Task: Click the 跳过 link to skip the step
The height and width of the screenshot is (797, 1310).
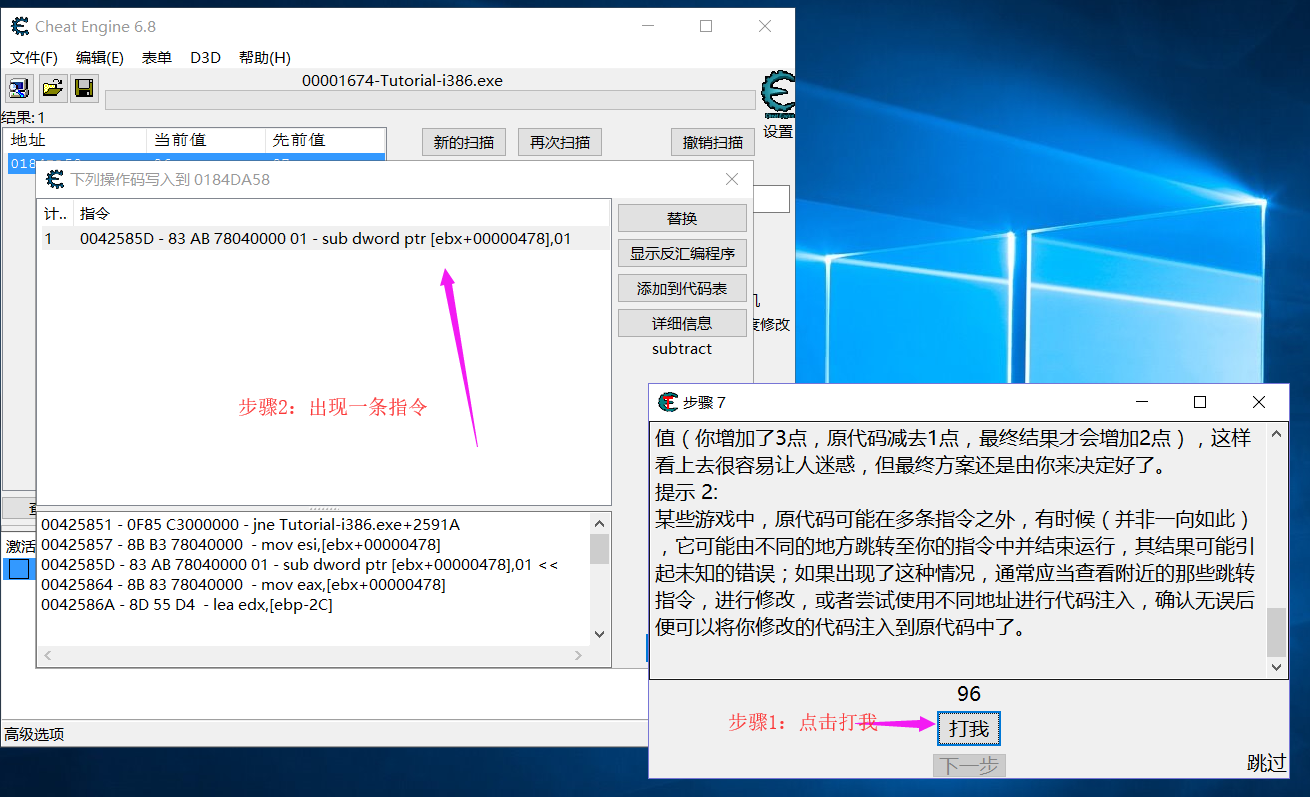Action: click(1267, 763)
